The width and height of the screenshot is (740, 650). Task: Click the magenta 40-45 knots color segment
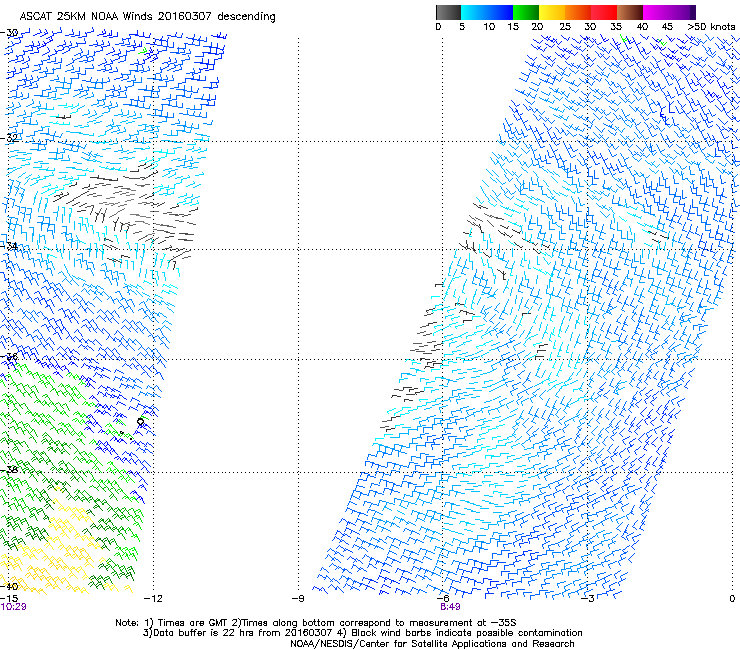click(x=656, y=12)
